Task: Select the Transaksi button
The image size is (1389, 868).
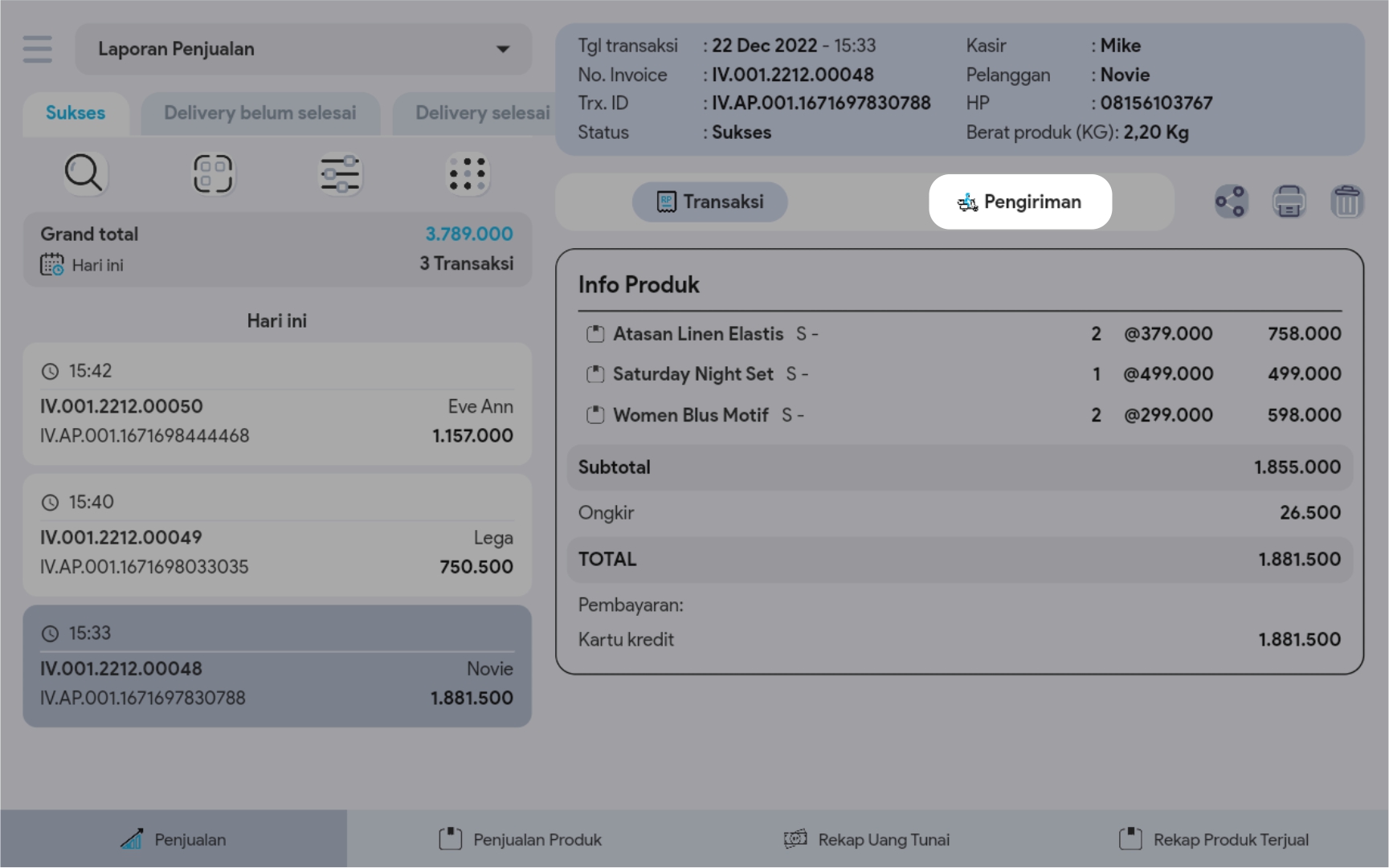Action: point(709,202)
